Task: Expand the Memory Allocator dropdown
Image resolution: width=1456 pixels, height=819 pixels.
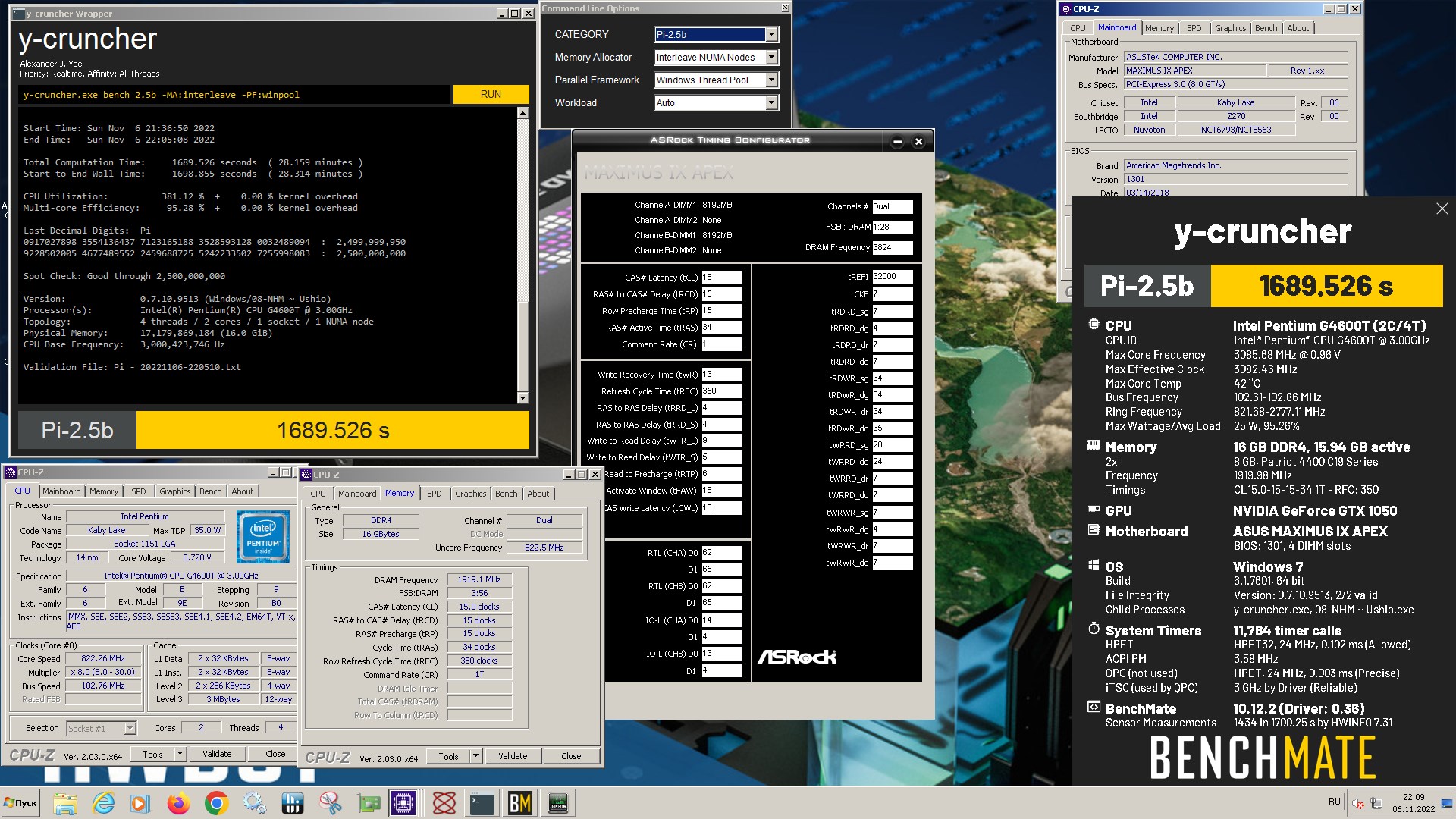Action: coord(771,58)
